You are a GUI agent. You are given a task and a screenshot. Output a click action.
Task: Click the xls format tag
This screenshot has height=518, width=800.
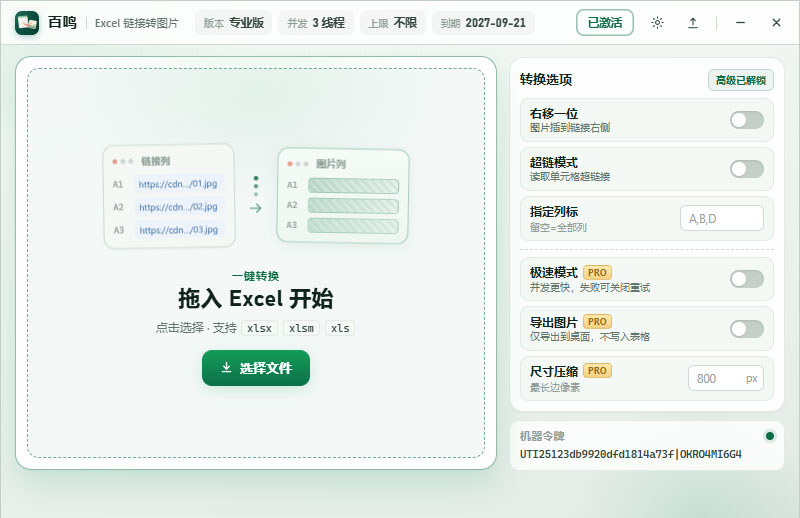click(340, 328)
